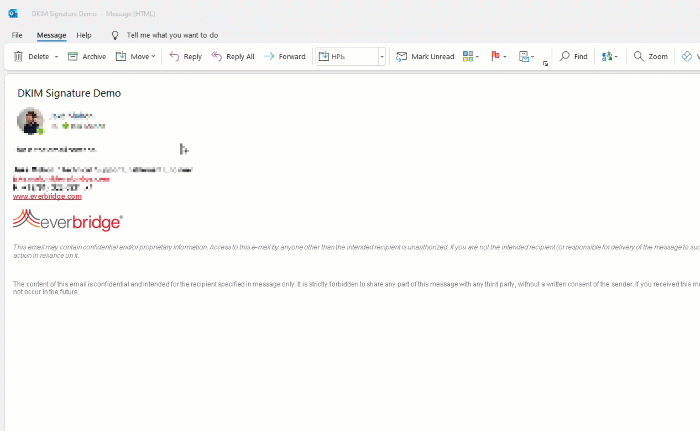Screen dimensions: 700x431
Task: Mark the message as Unread
Action: coord(425,57)
